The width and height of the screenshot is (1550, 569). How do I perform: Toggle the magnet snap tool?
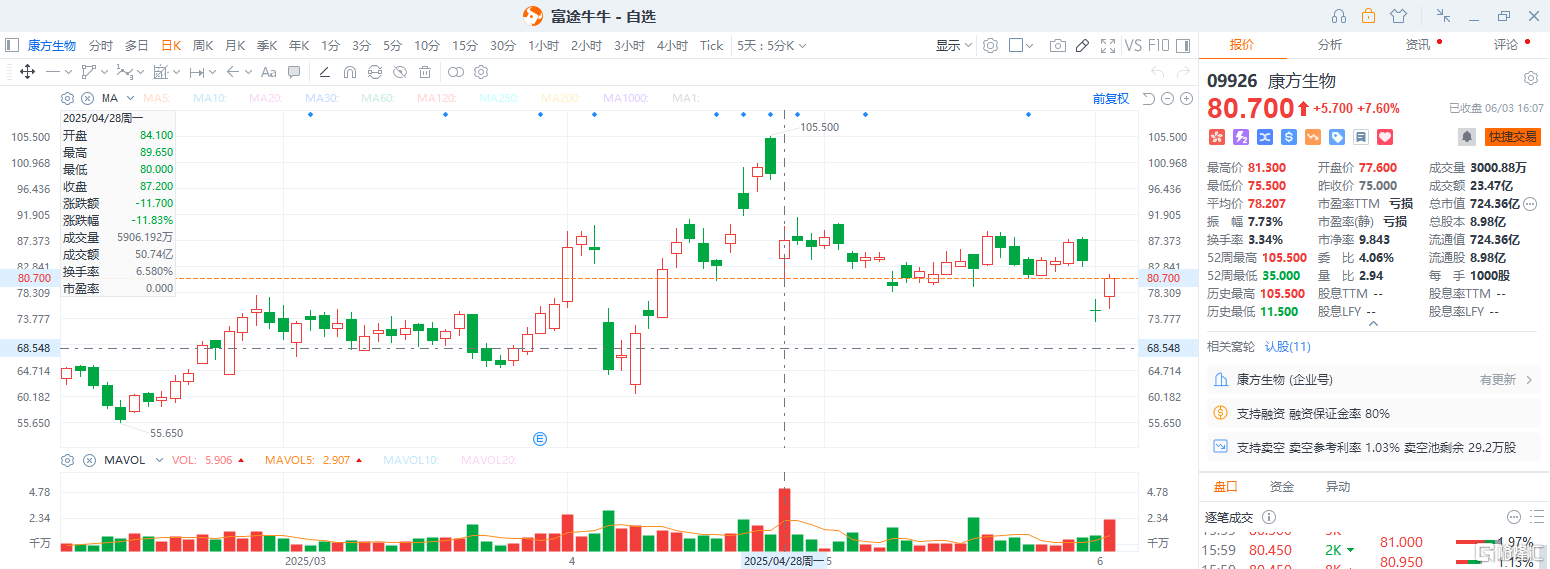pos(349,72)
